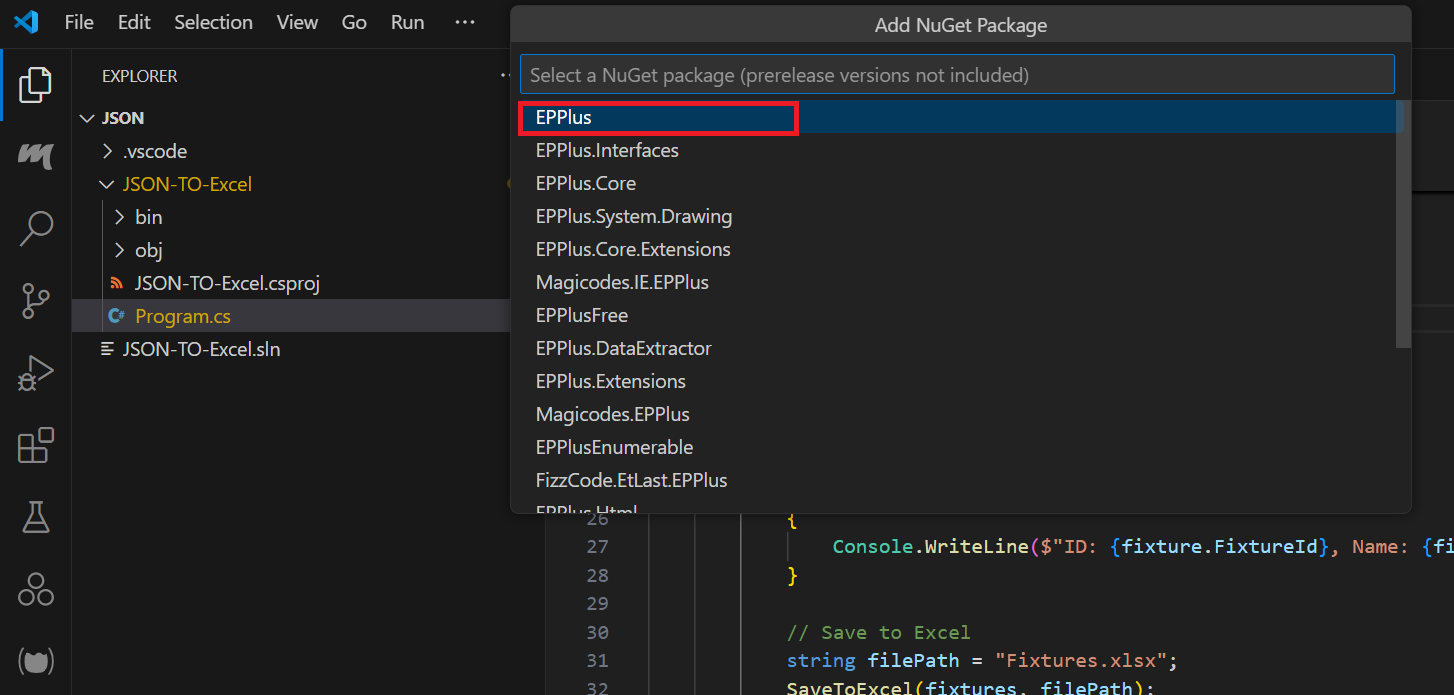The image size is (1454, 695).
Task: Open the Edit menu
Action: click(x=134, y=22)
